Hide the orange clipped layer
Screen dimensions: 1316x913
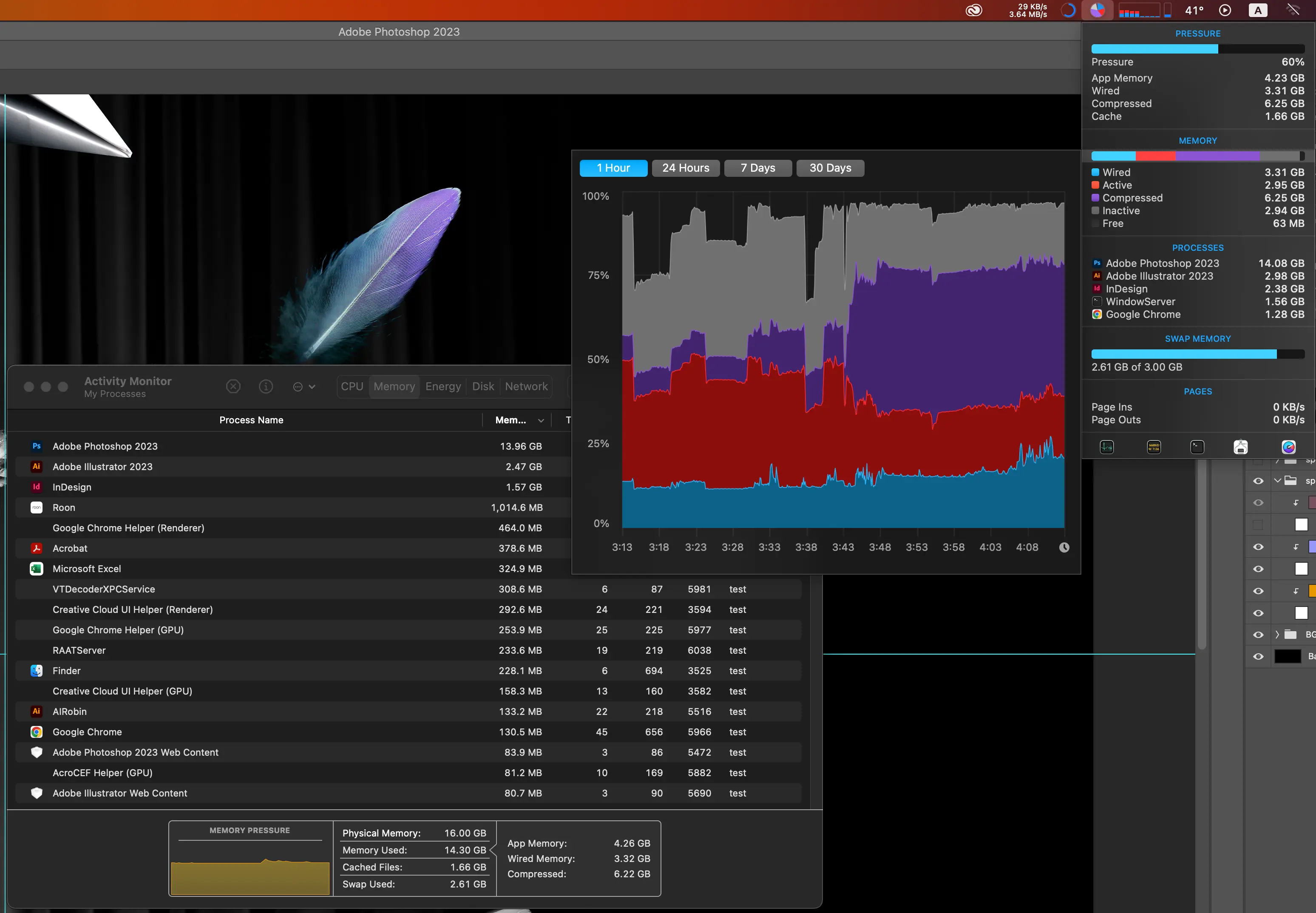[x=1258, y=591]
